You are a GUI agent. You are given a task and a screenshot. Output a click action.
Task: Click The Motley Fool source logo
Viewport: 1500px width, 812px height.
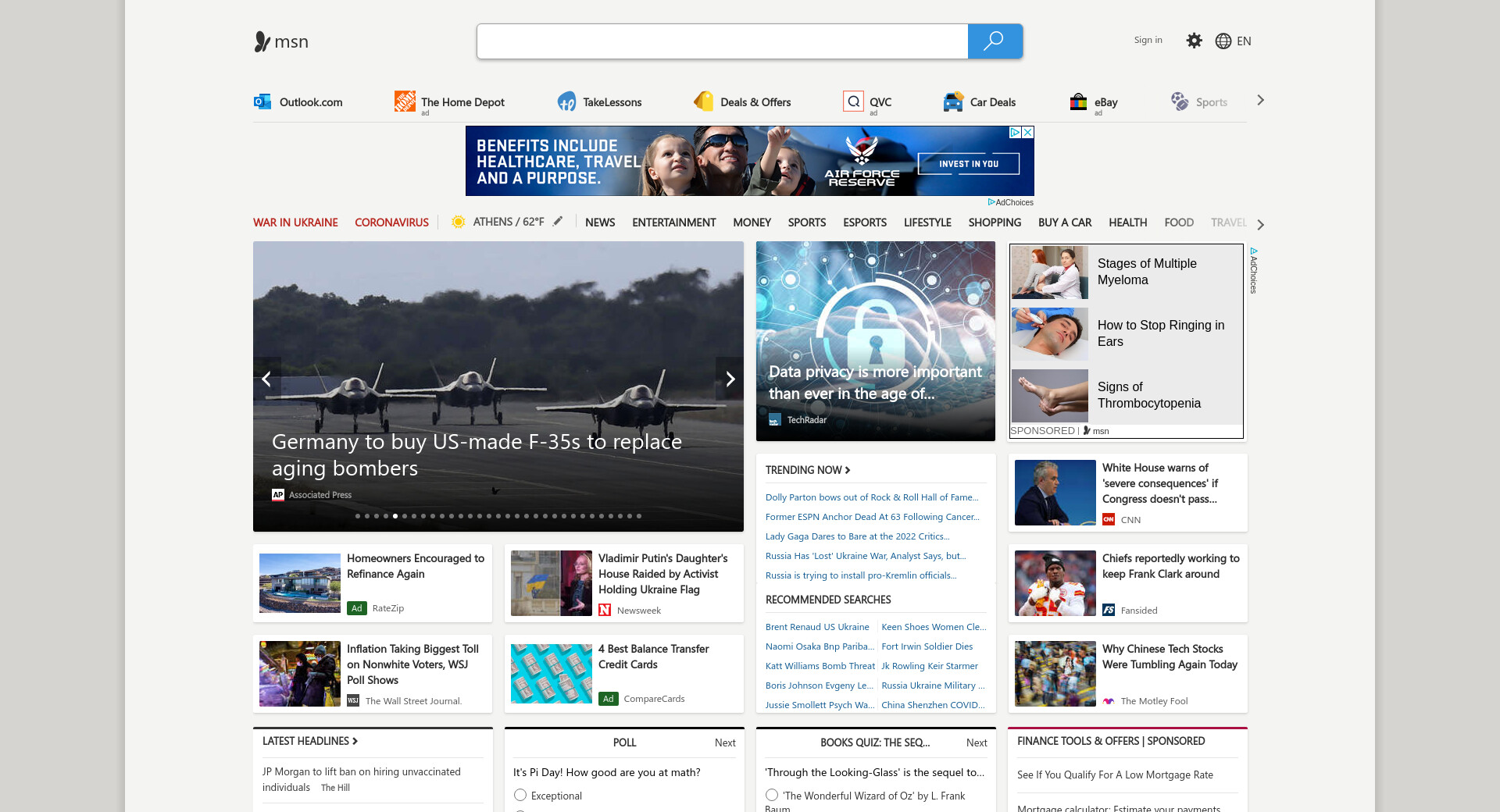click(1109, 700)
